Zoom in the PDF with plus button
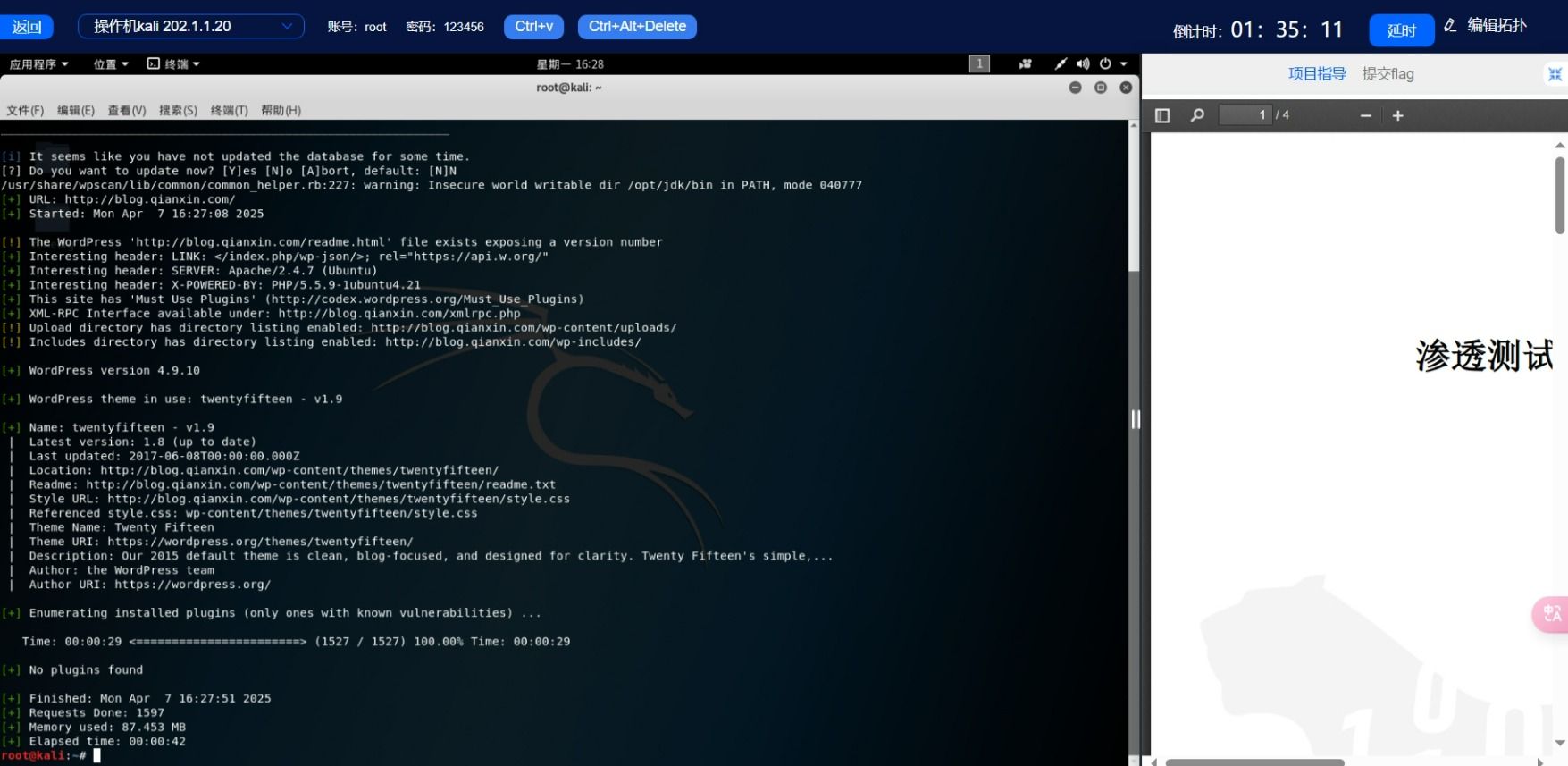Image resolution: width=1568 pixels, height=766 pixels. point(1398,115)
